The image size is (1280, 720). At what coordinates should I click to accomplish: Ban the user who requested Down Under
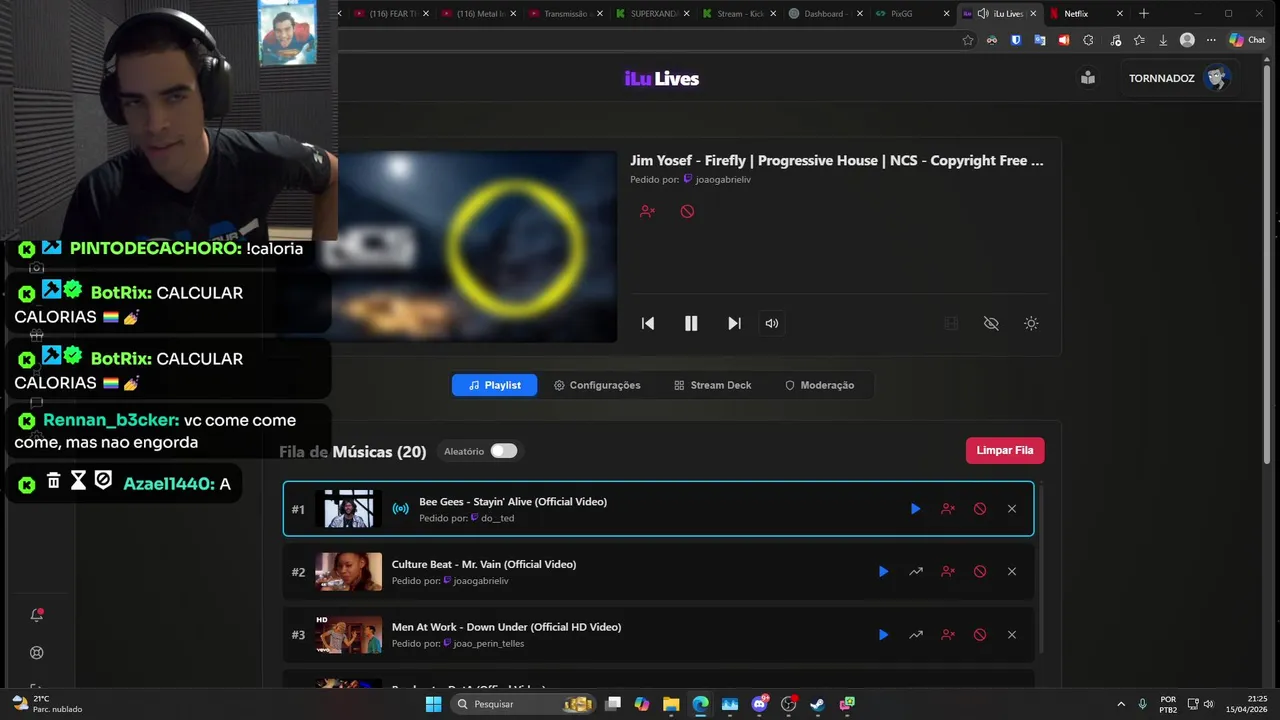tap(948, 635)
